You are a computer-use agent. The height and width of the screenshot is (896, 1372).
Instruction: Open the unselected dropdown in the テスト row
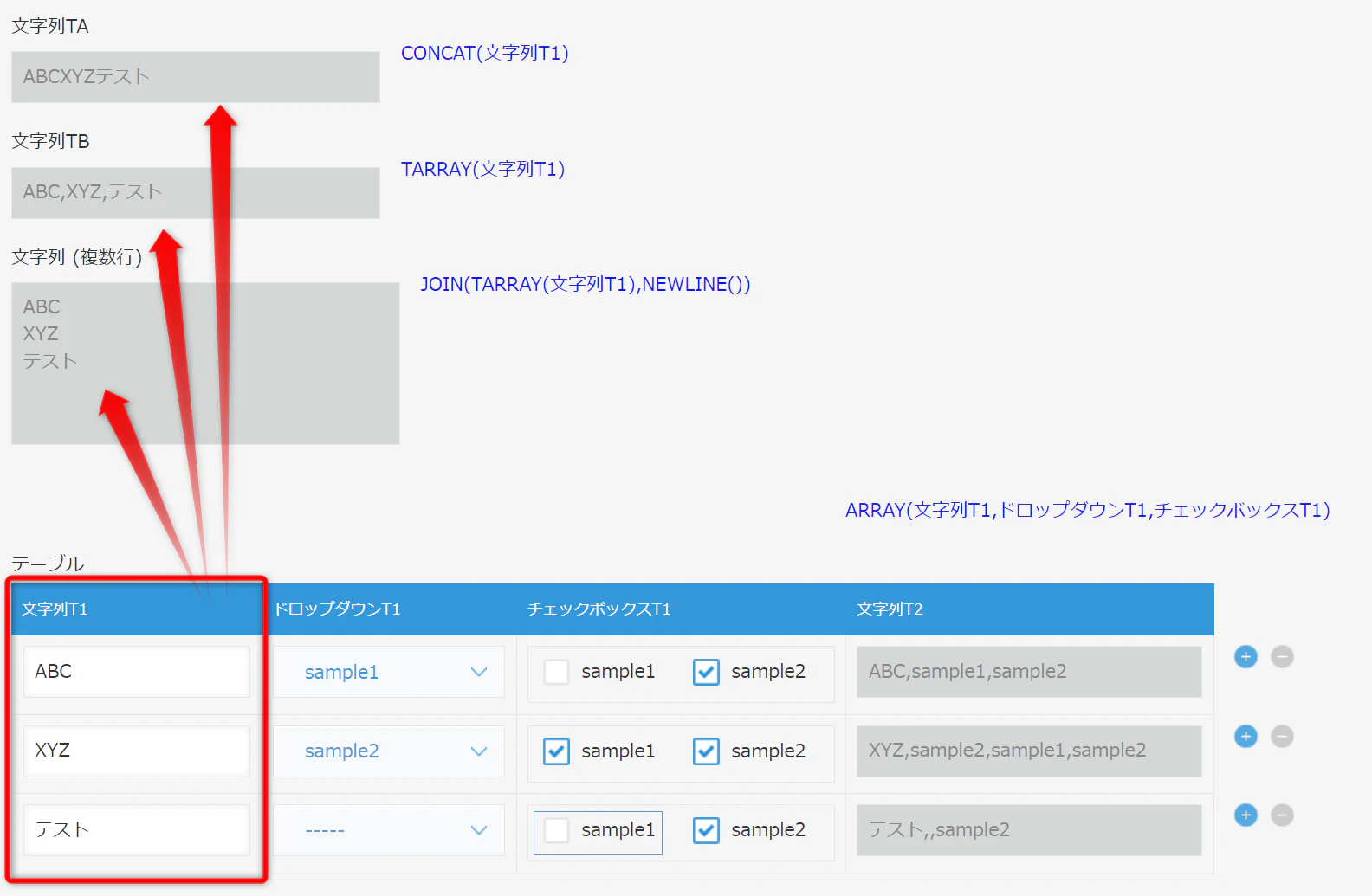(x=389, y=830)
